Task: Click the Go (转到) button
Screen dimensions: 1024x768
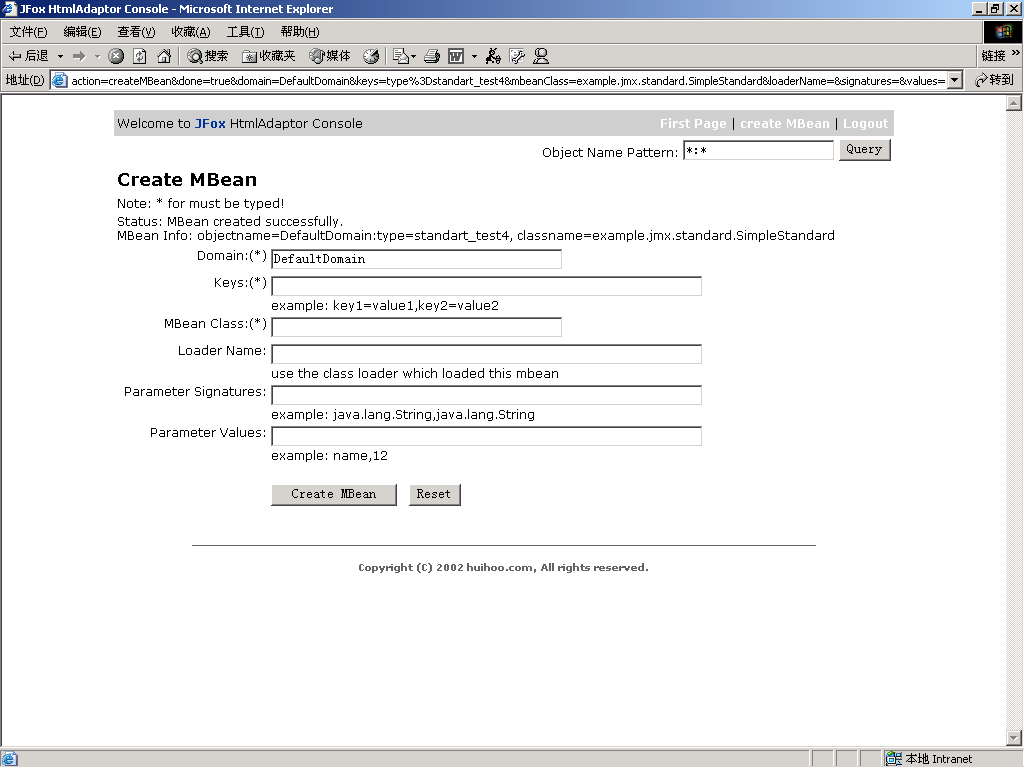Action: [994, 80]
